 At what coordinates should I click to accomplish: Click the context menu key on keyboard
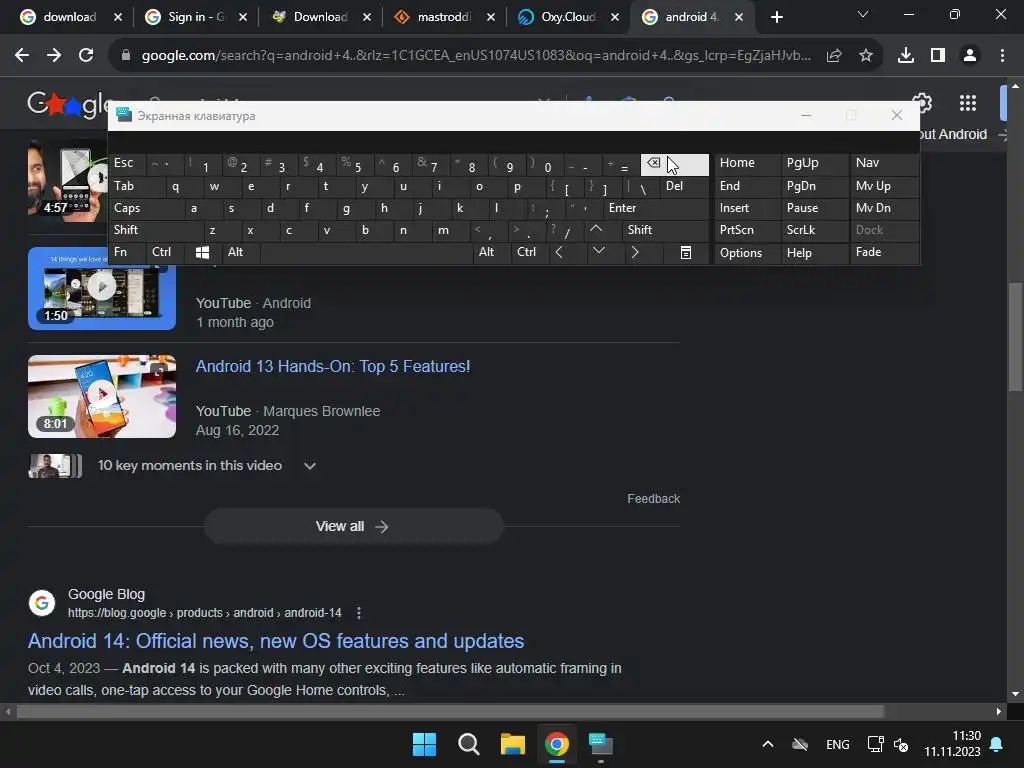(x=686, y=253)
